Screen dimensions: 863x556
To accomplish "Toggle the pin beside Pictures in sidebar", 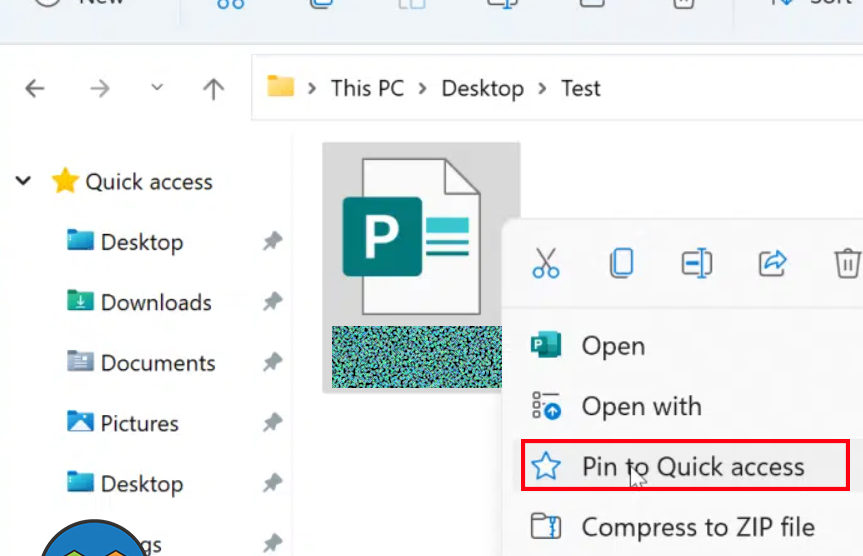I will pos(272,423).
